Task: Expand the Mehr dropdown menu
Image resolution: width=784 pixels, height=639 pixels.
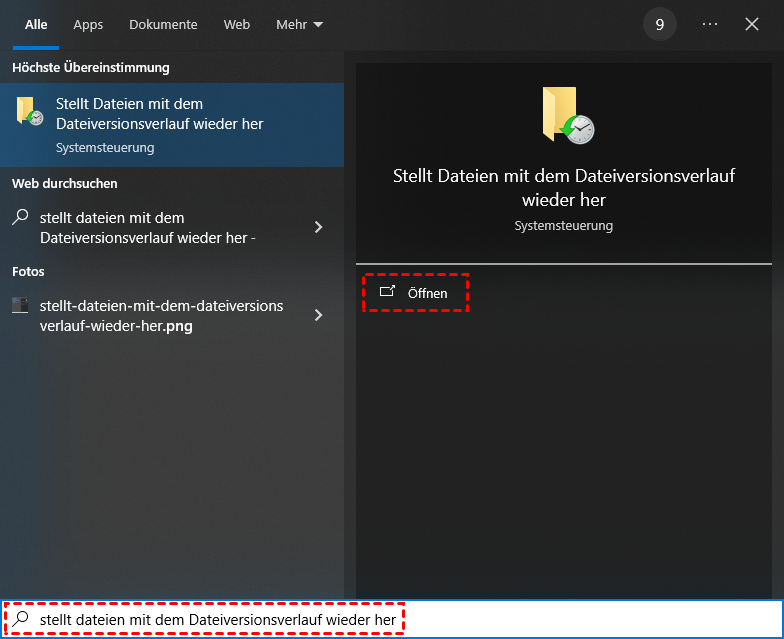Action: 300,24
